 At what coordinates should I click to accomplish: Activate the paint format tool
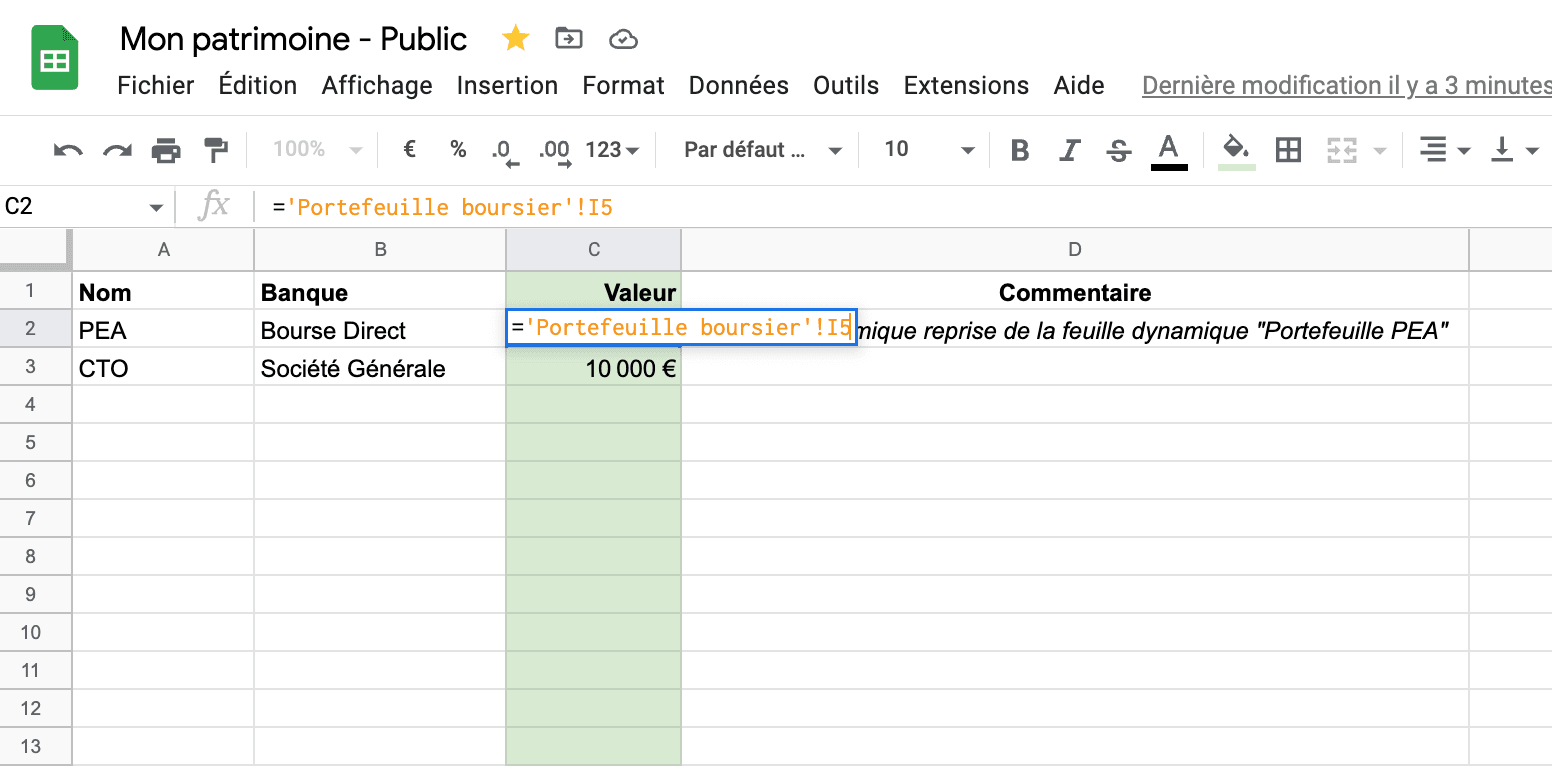pyautogui.click(x=215, y=150)
